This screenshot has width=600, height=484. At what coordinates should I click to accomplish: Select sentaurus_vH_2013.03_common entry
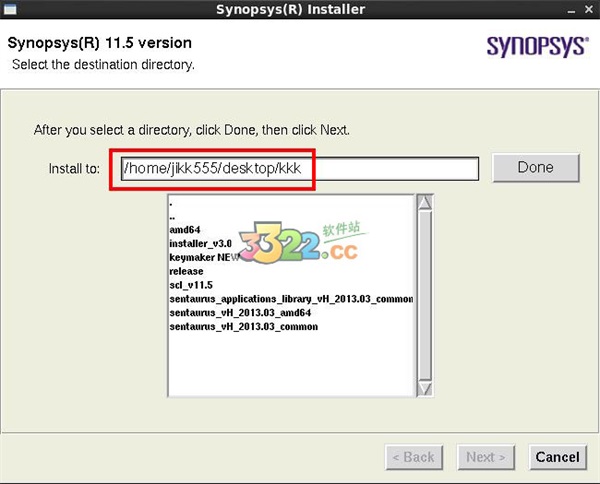243,326
